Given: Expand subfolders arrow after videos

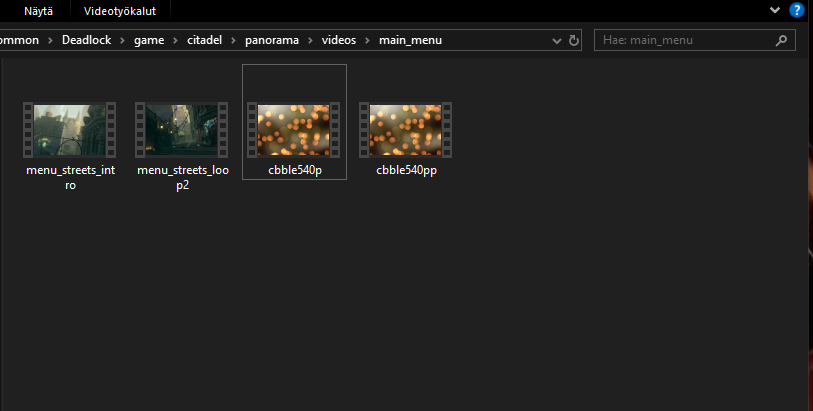Looking at the screenshot, I should (368, 40).
